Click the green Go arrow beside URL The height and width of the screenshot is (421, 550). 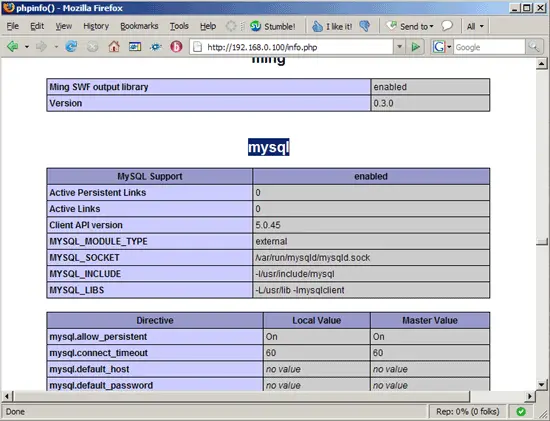415,47
